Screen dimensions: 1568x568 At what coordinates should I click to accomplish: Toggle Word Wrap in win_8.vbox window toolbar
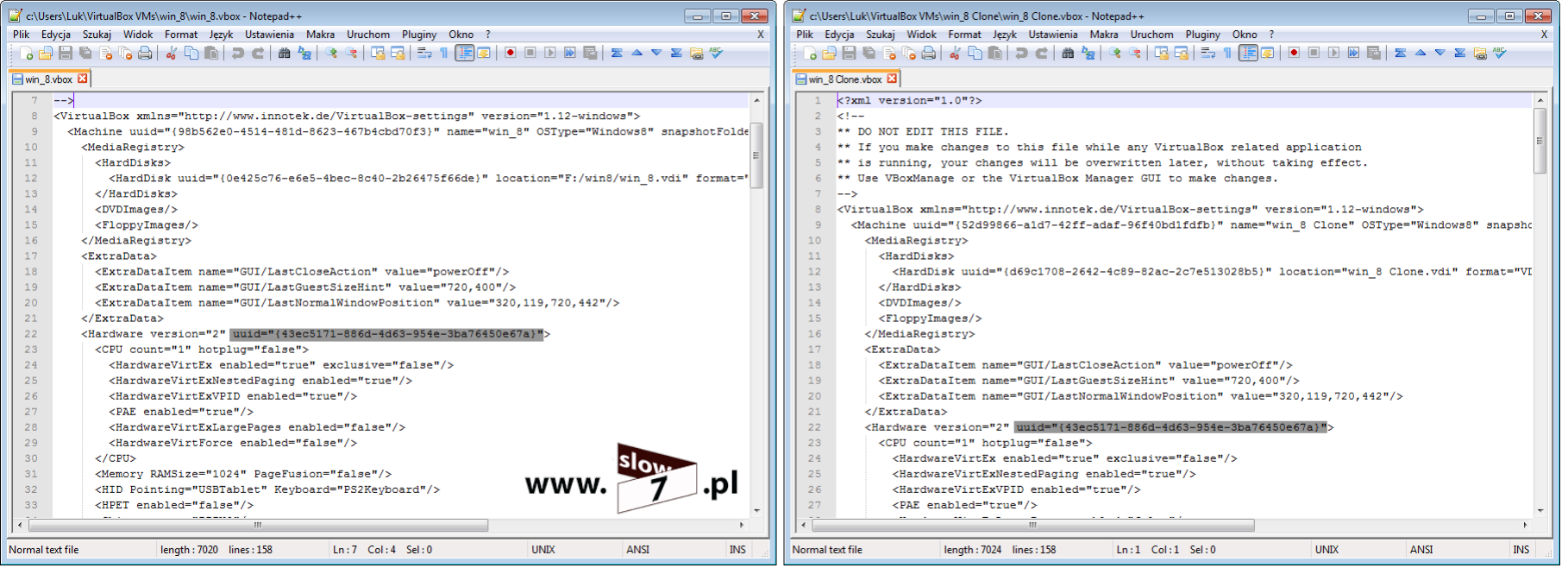(424, 54)
